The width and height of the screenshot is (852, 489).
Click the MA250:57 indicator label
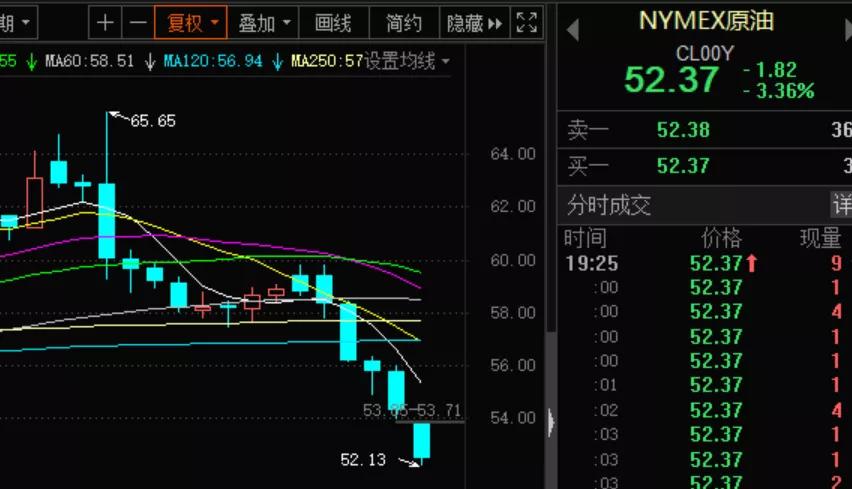point(327,61)
